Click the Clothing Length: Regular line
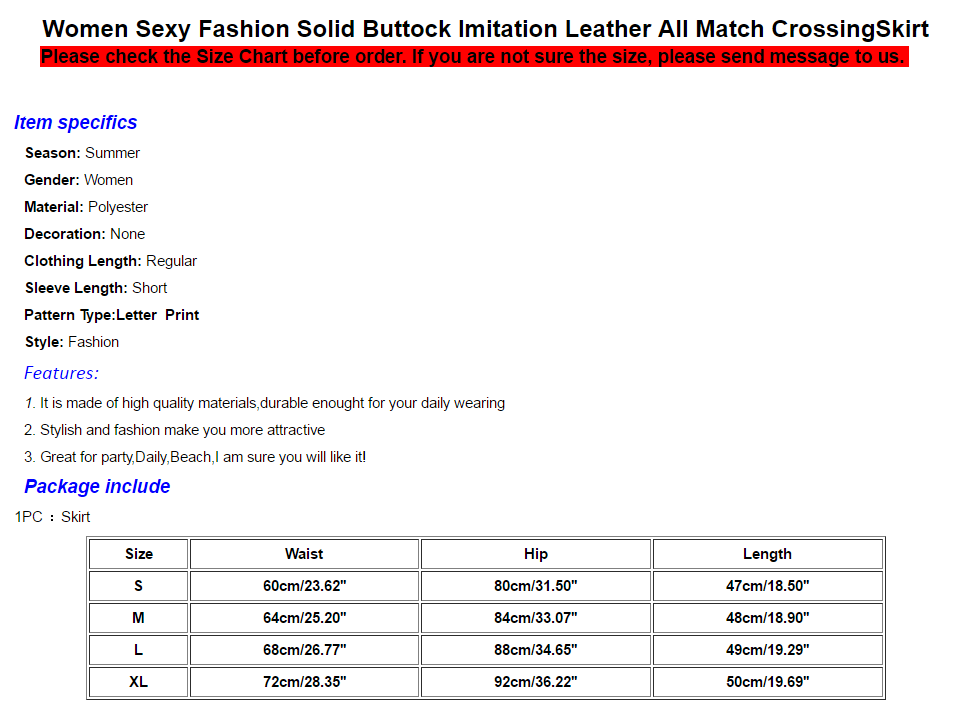Screen dimensions: 977x711 click(x=111, y=261)
